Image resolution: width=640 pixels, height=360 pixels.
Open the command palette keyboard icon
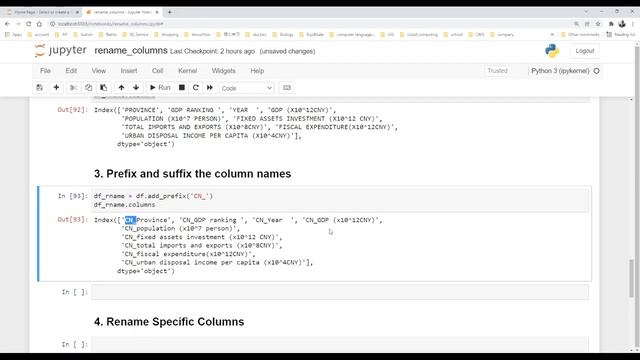coord(287,88)
